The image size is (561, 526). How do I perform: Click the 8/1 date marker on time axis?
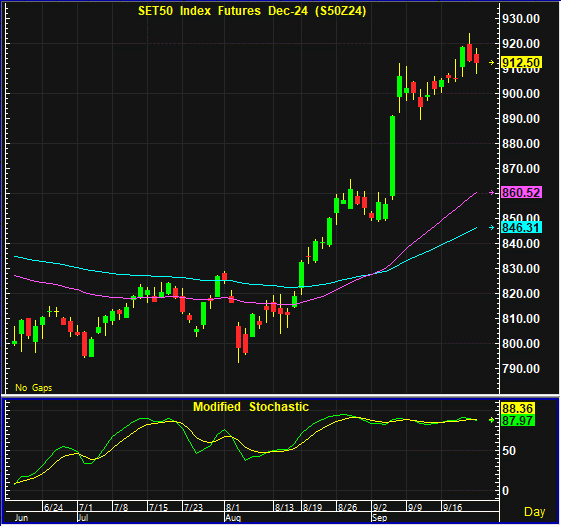233,507
